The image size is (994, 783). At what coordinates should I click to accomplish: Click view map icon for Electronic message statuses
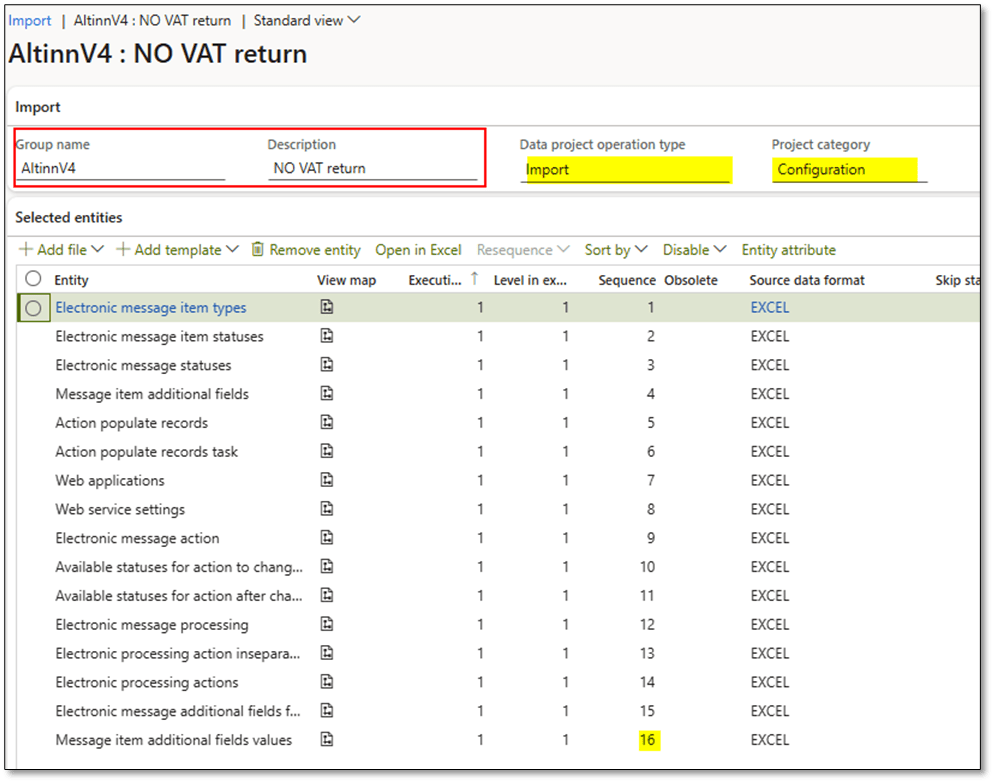(326, 365)
